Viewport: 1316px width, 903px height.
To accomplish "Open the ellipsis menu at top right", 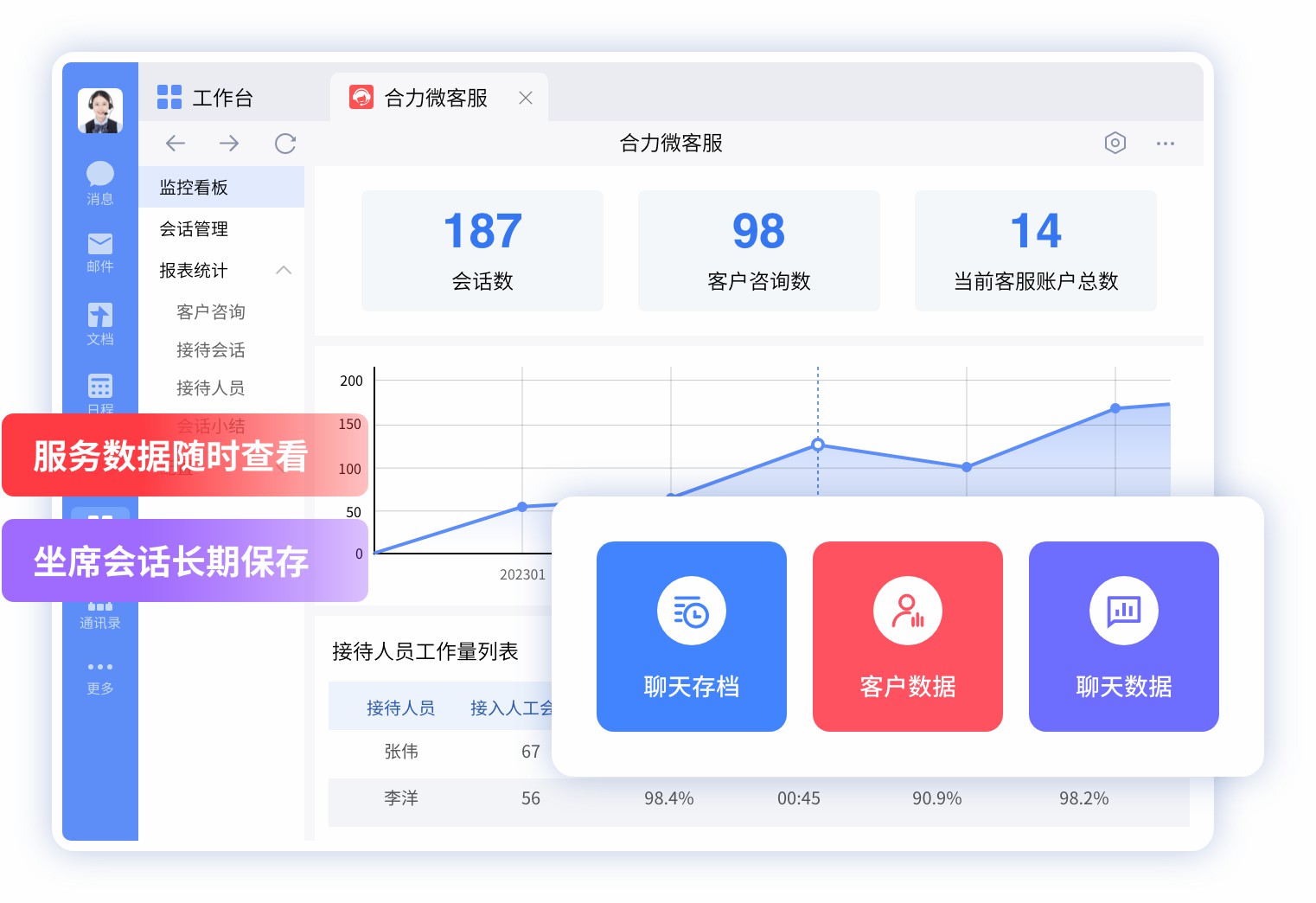I will point(1166,143).
